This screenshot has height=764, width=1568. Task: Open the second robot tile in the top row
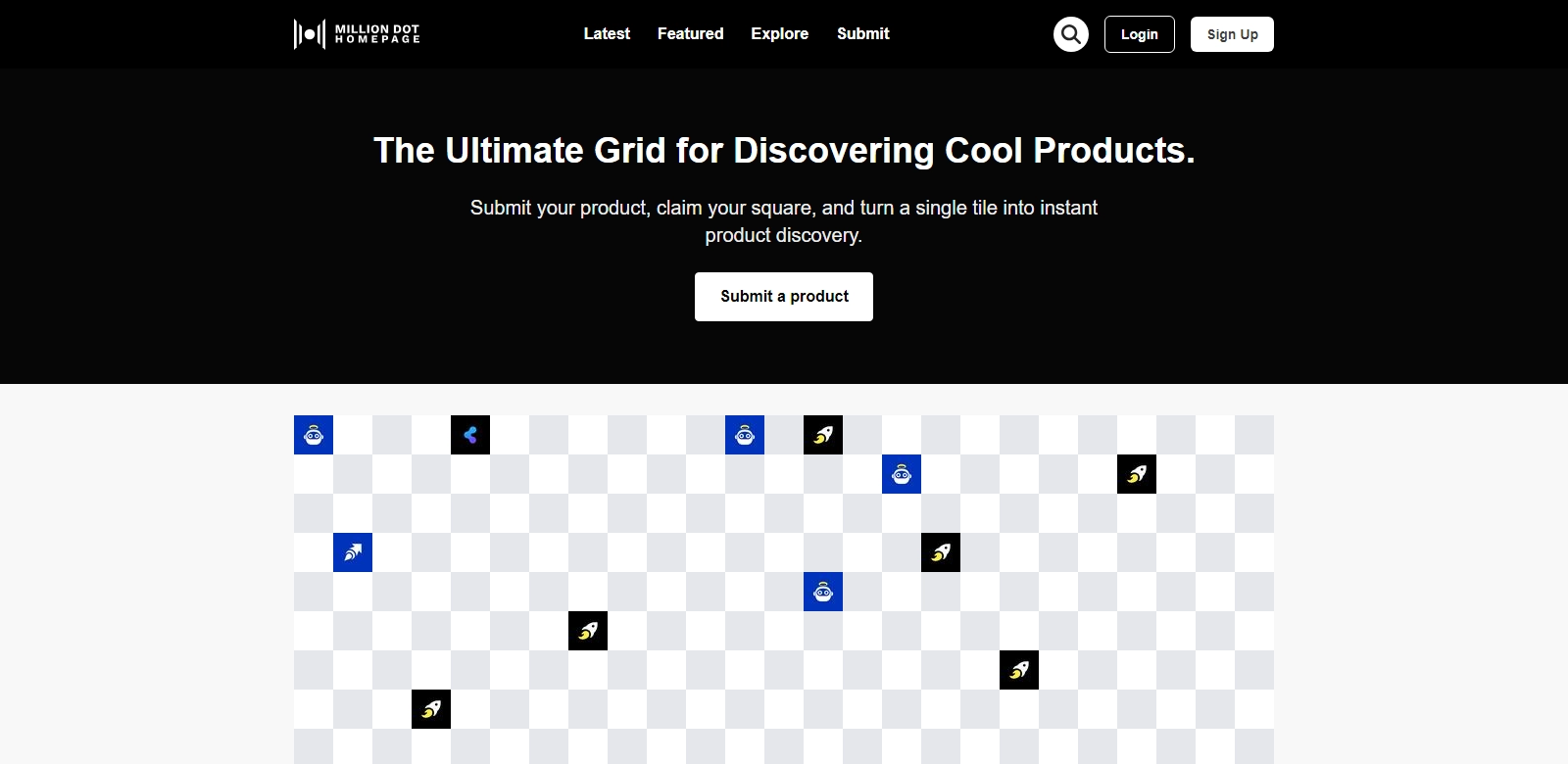click(x=745, y=435)
